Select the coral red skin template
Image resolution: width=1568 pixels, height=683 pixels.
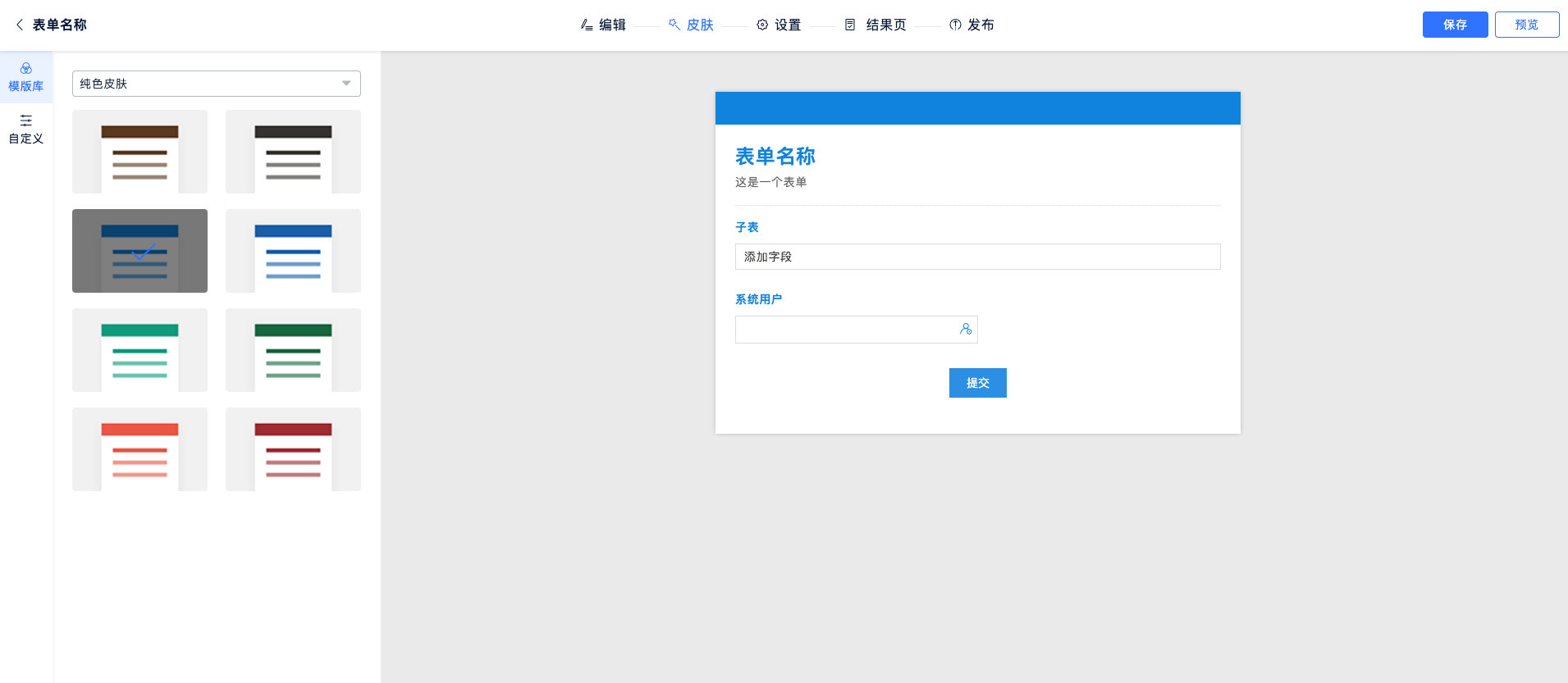coord(139,449)
